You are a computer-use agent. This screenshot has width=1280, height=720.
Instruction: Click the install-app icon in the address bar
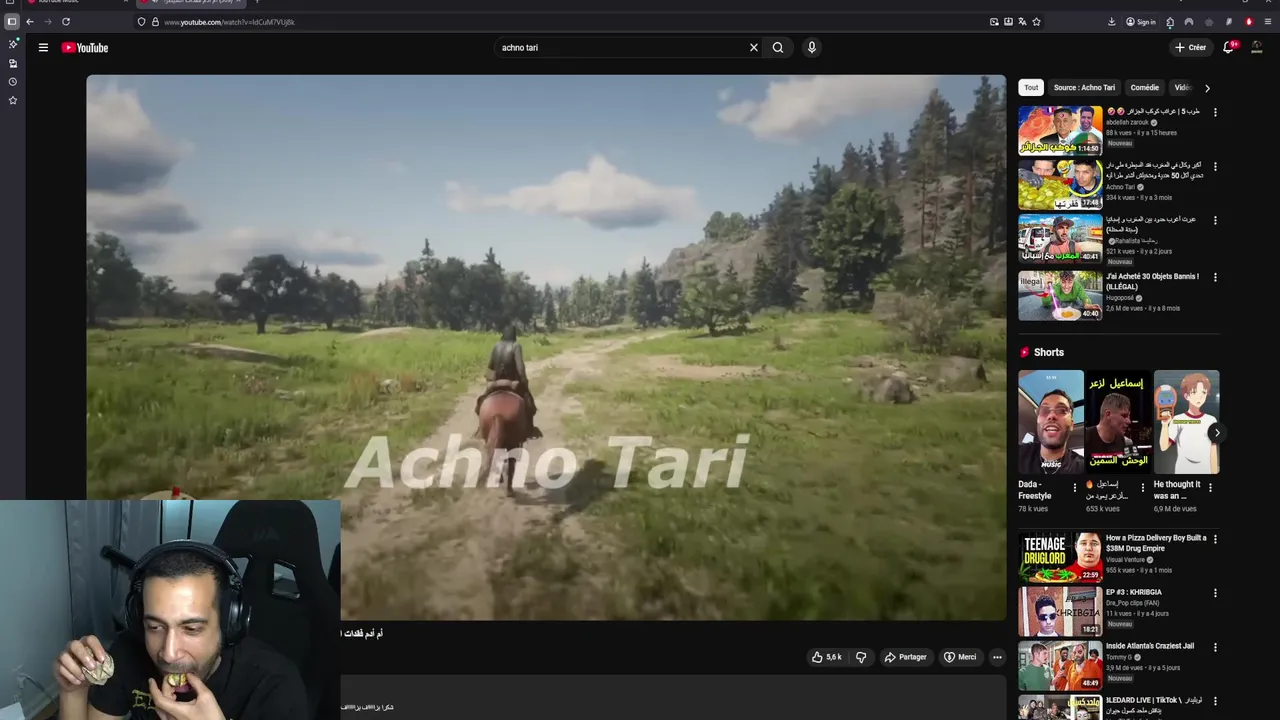[x=1008, y=22]
